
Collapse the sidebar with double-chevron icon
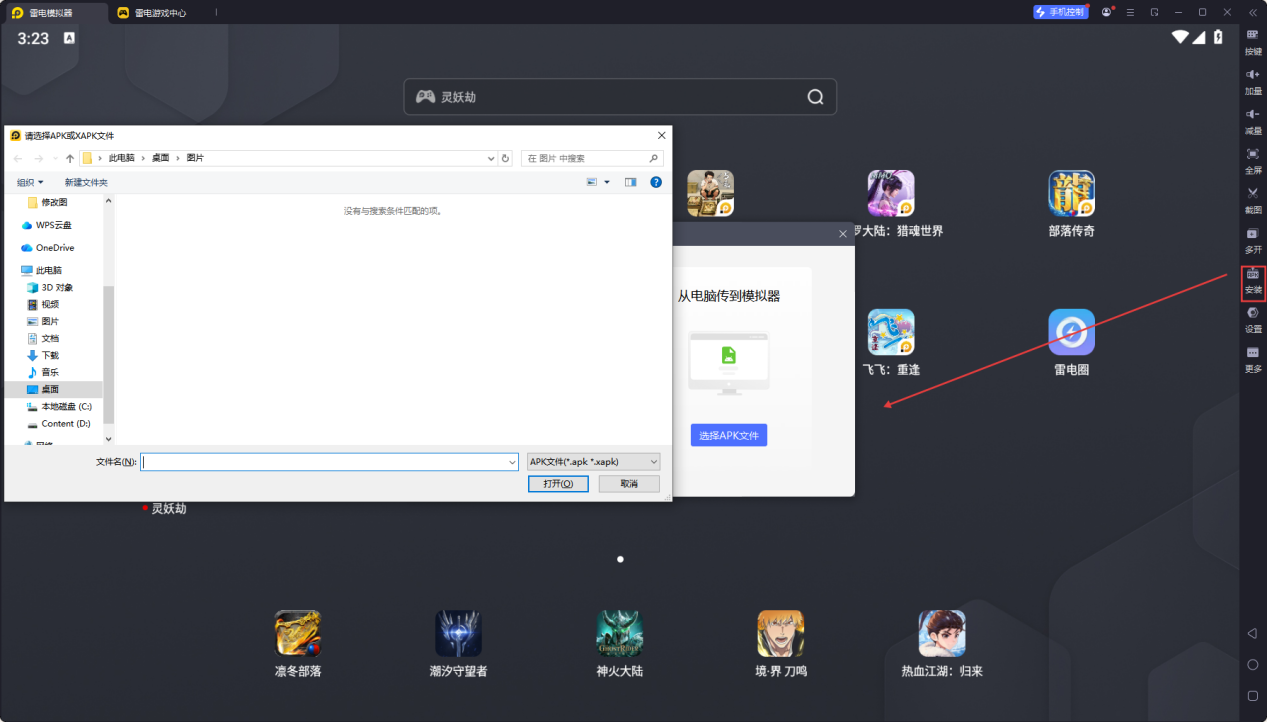[1252, 12]
